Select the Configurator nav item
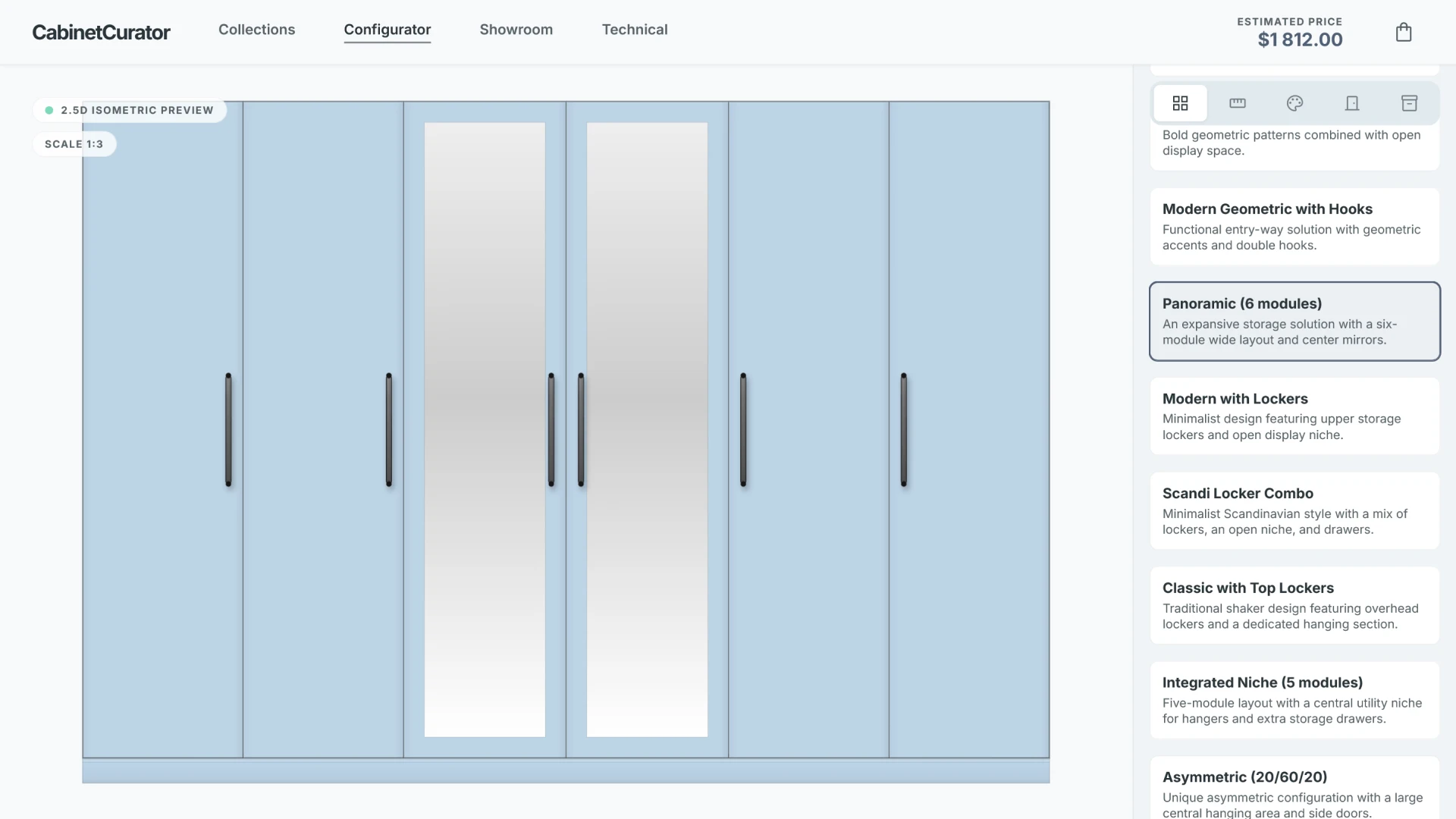 (x=387, y=30)
